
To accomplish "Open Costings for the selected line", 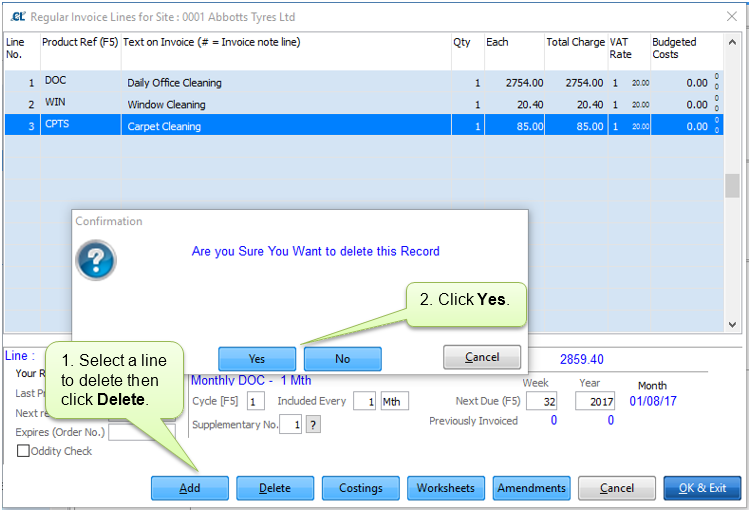I will click(x=361, y=488).
